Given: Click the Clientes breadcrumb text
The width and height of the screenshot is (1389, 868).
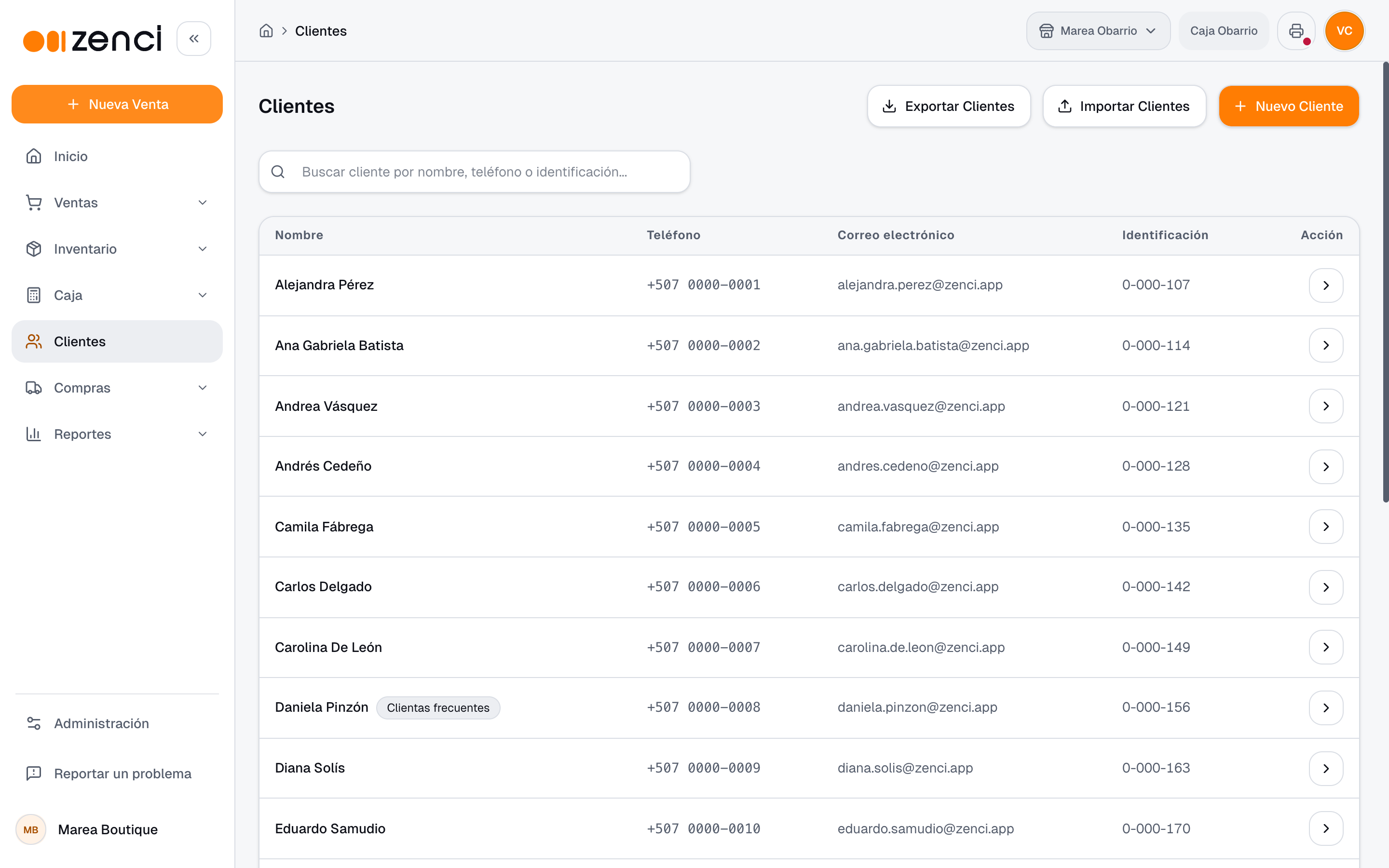Looking at the screenshot, I should click(x=321, y=31).
